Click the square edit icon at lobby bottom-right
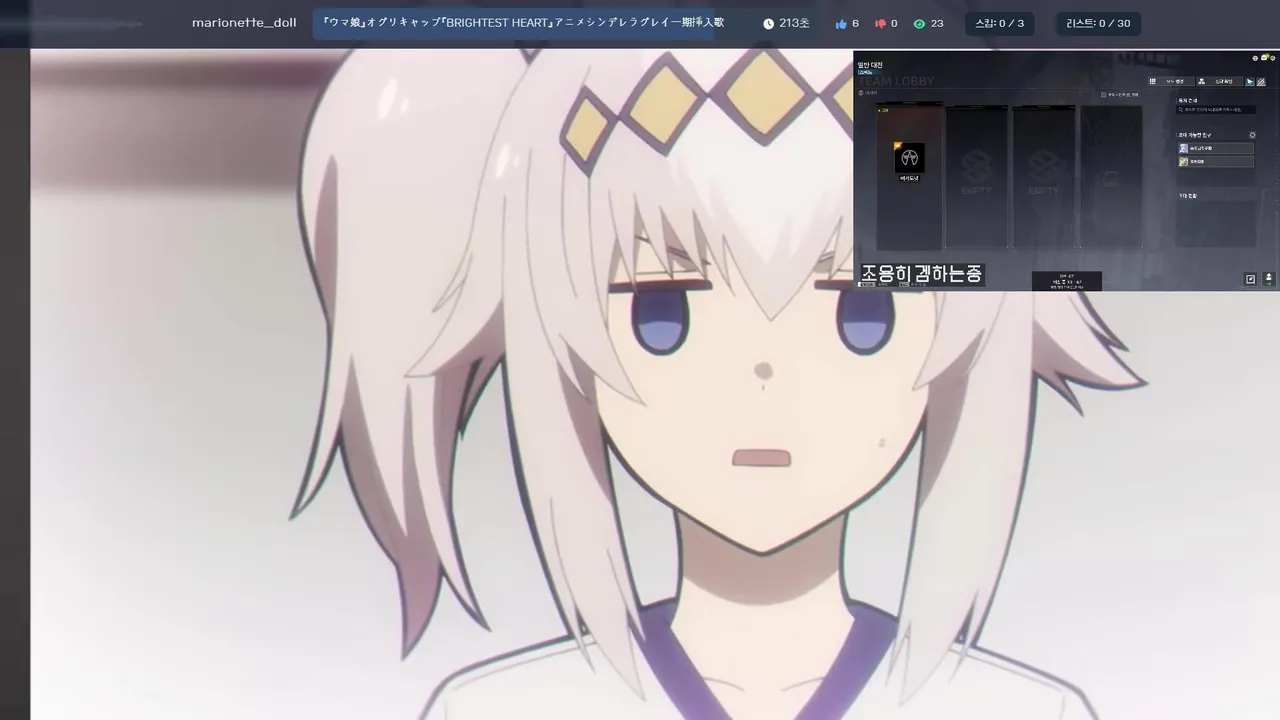 click(1250, 279)
